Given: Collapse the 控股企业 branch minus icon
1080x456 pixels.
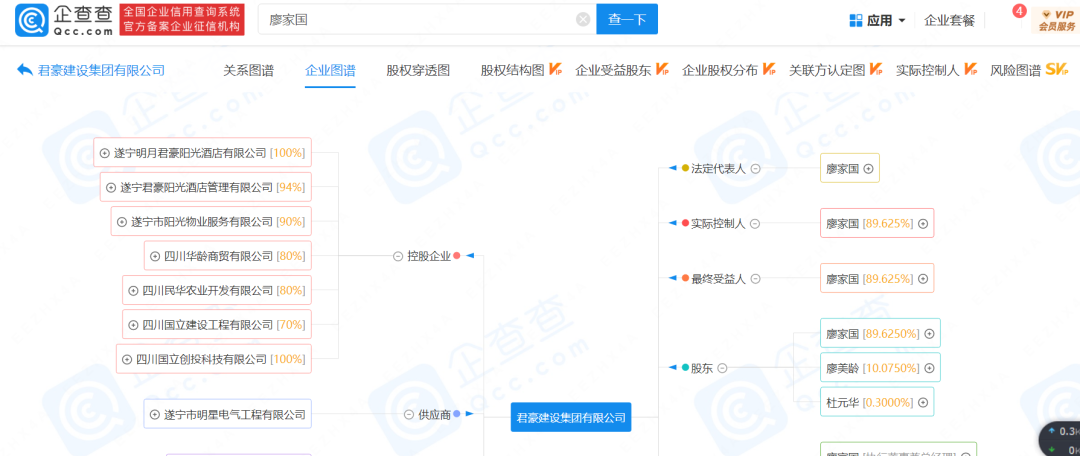Looking at the screenshot, I should (x=397, y=256).
